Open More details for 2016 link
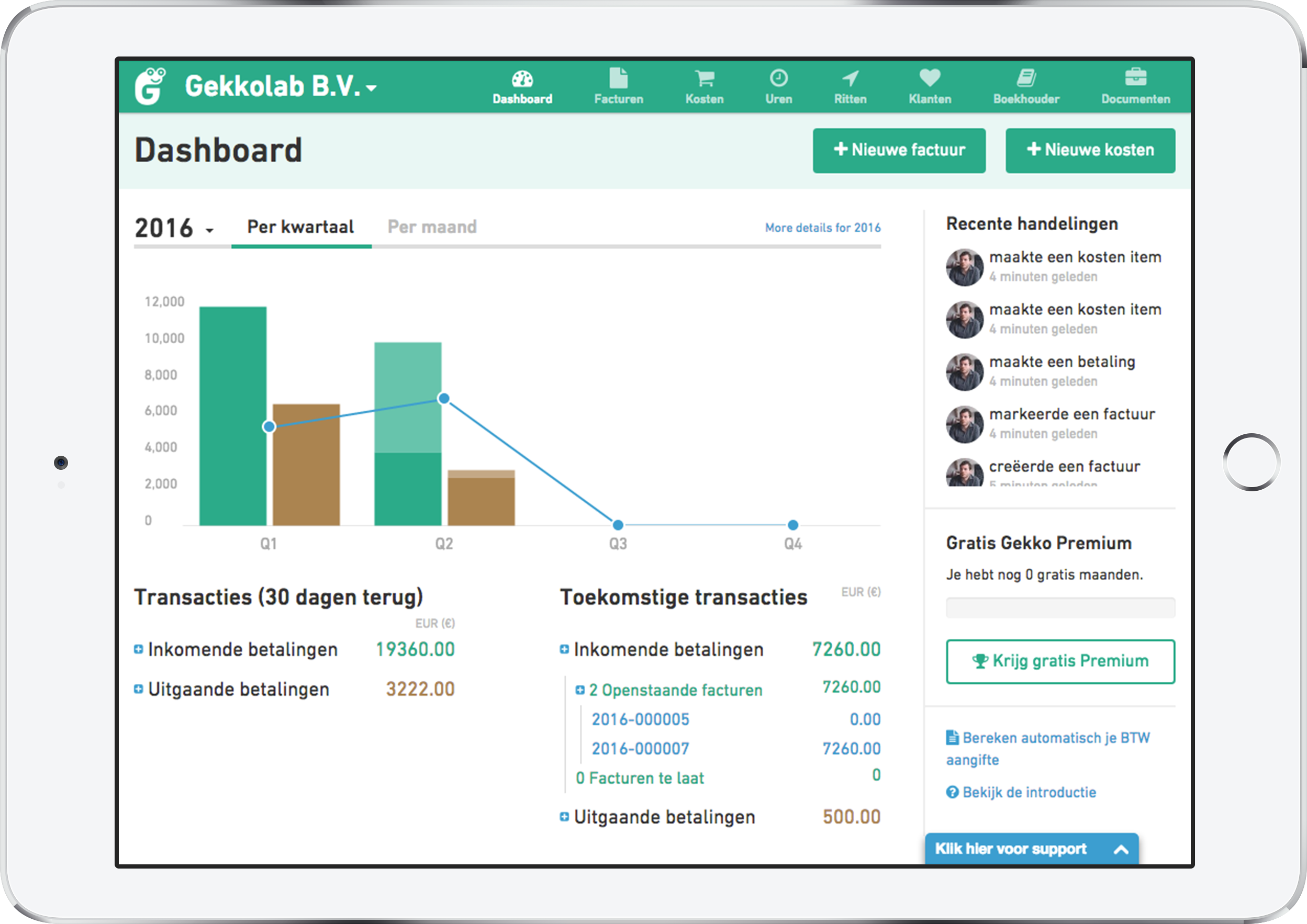Image resolution: width=1307 pixels, height=924 pixels. click(823, 228)
